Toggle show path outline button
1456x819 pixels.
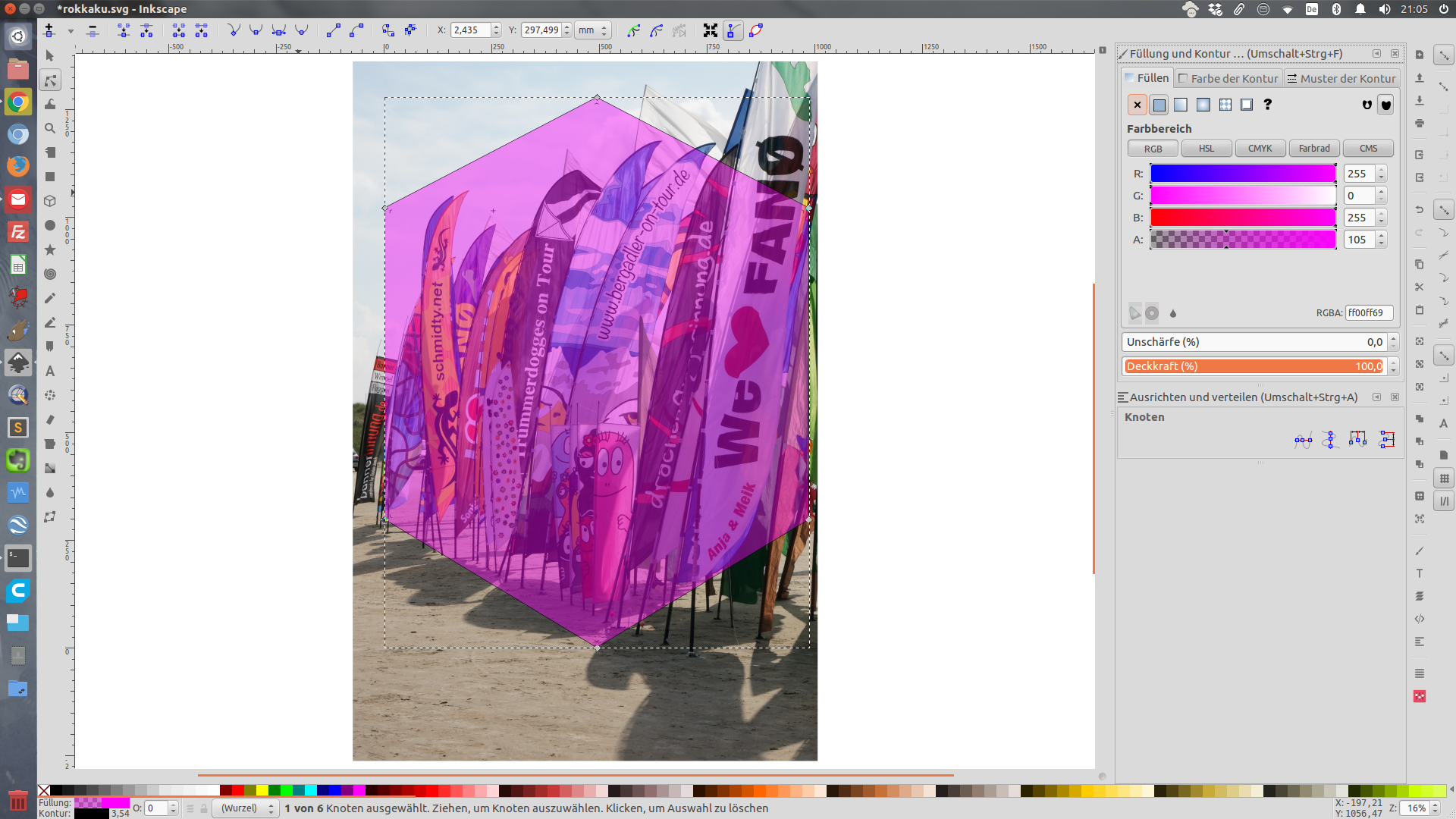coord(756,30)
